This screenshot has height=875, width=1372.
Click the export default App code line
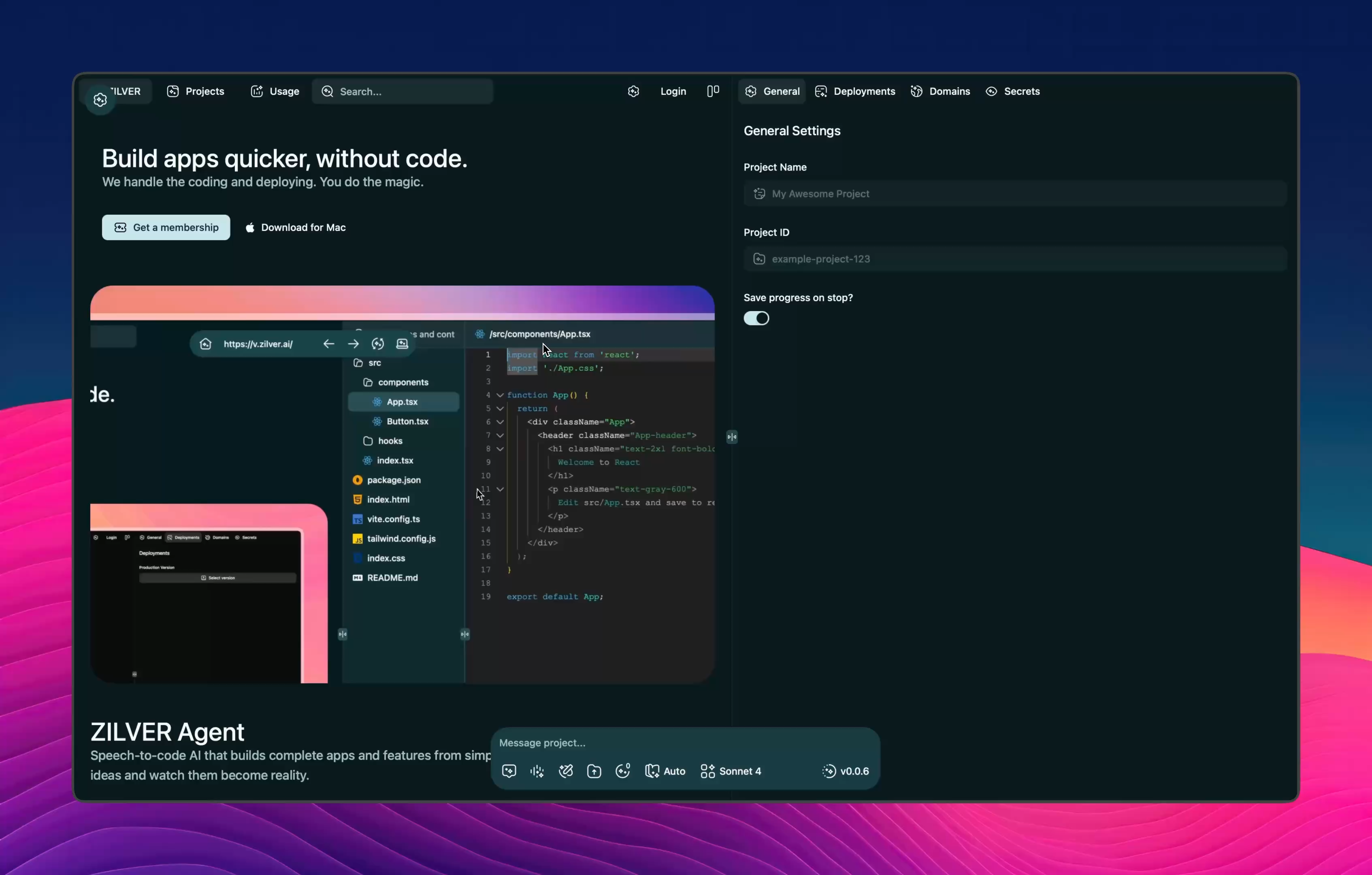[554, 597]
